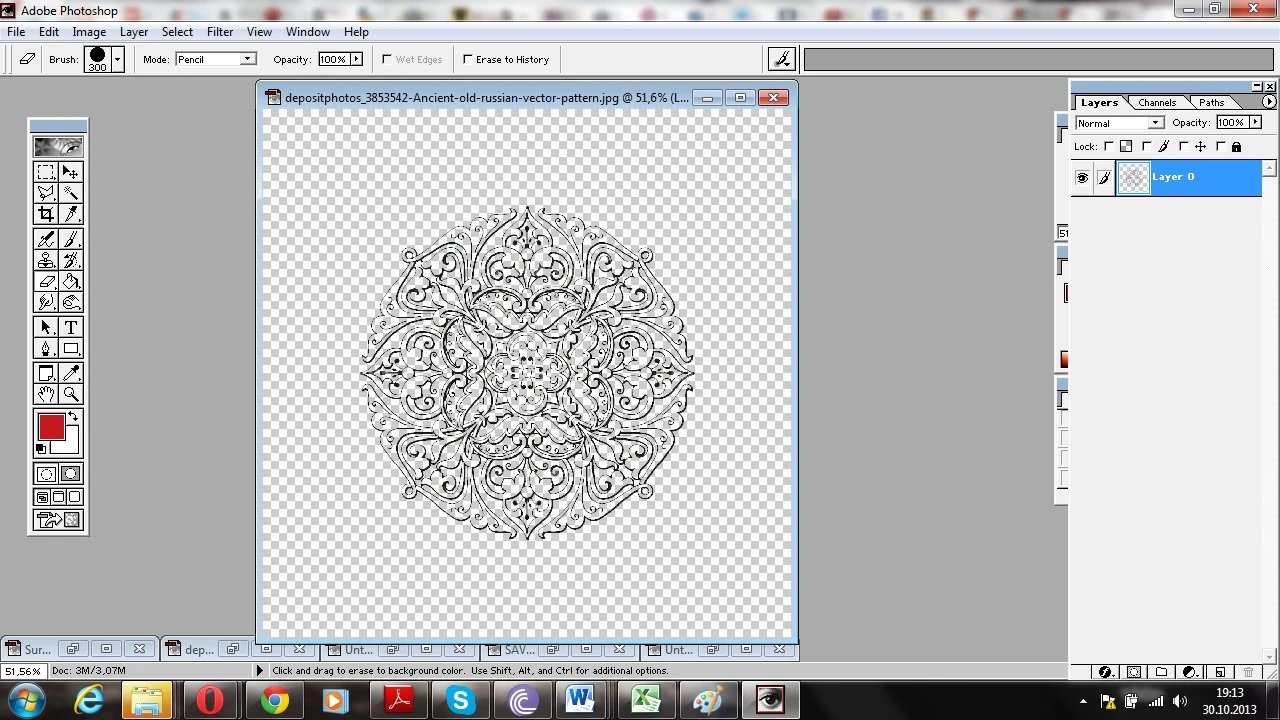1280x720 pixels.
Task: Select the Zoom magnifier tool
Action: pos(71,394)
